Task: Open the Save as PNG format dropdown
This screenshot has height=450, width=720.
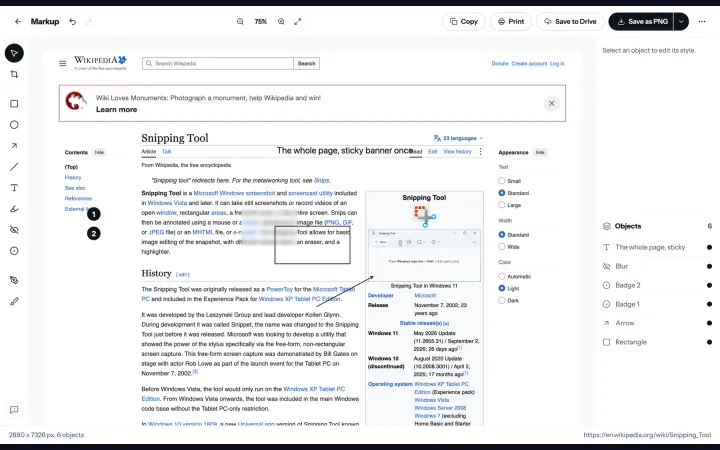Action: (x=681, y=22)
